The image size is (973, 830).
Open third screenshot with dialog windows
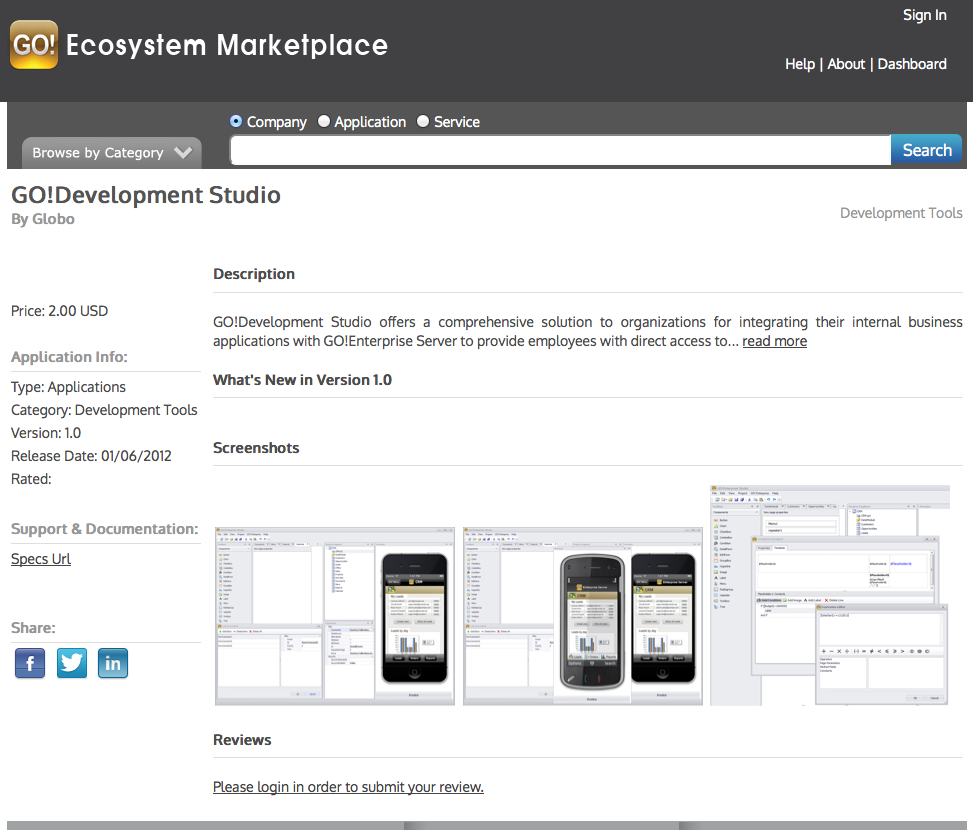click(830, 596)
